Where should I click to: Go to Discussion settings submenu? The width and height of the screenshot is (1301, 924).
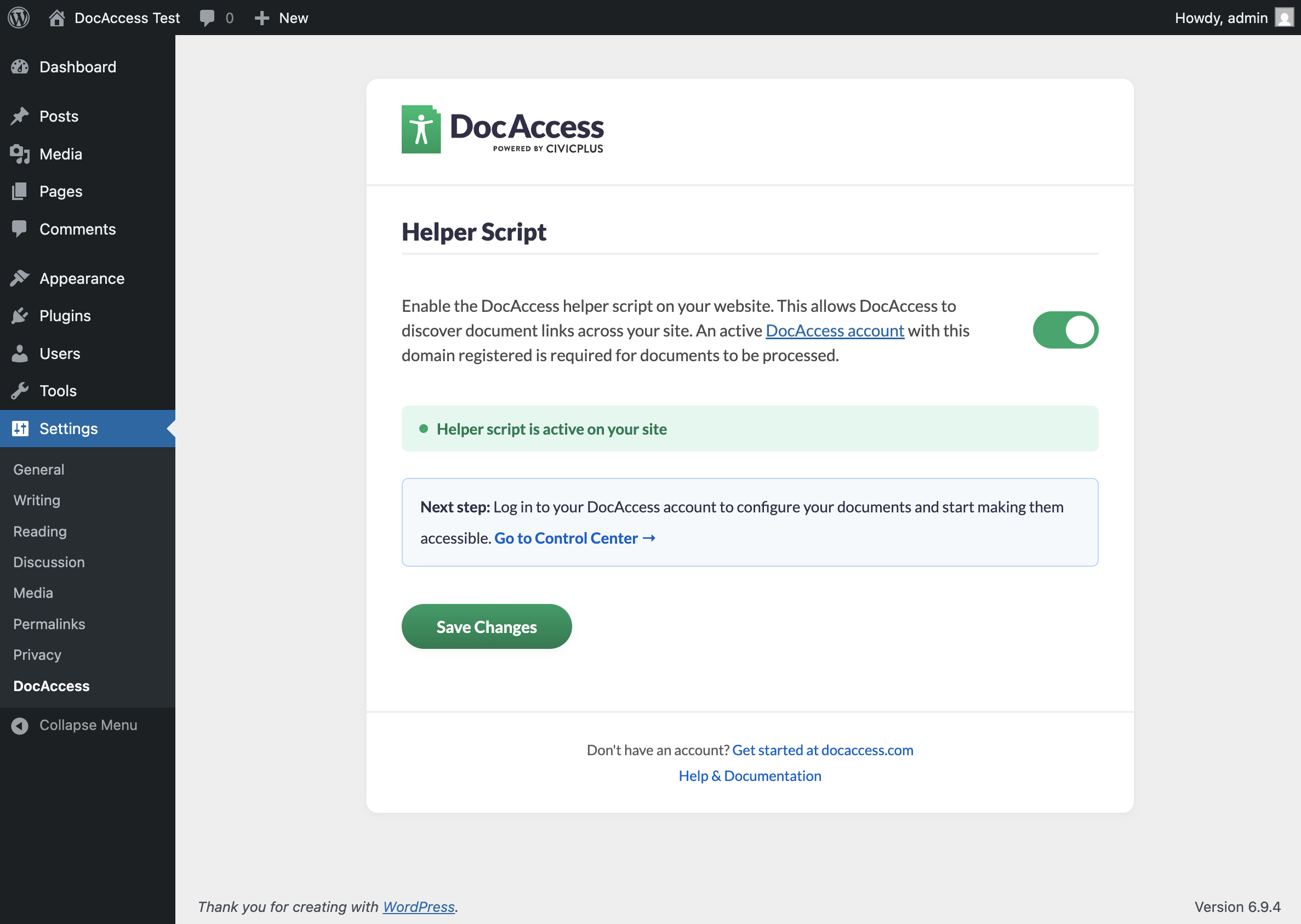point(49,562)
